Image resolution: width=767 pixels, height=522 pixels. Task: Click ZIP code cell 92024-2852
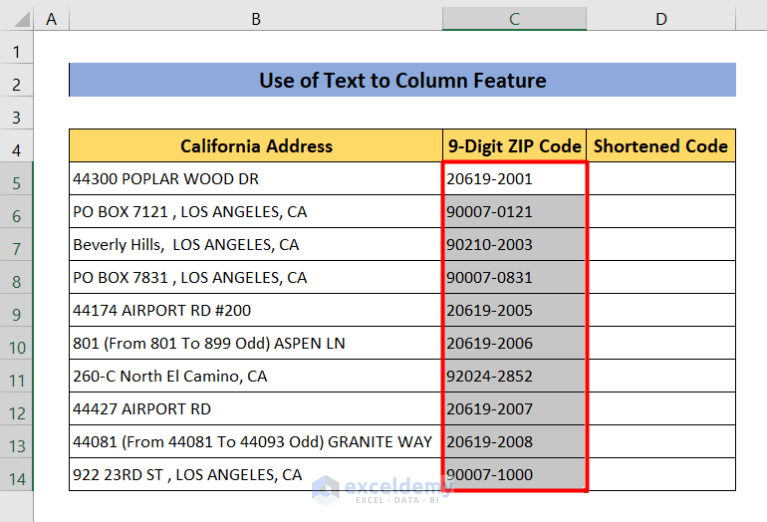tap(515, 376)
